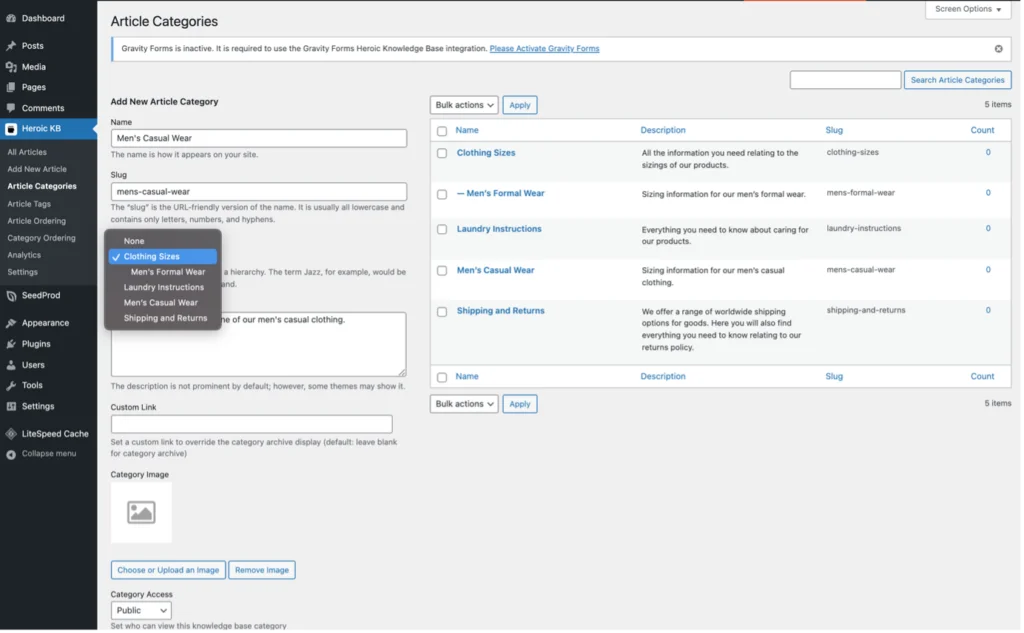The height and width of the screenshot is (633, 1024).
Task: Open the top Bulk actions dropdown
Action: (464, 105)
